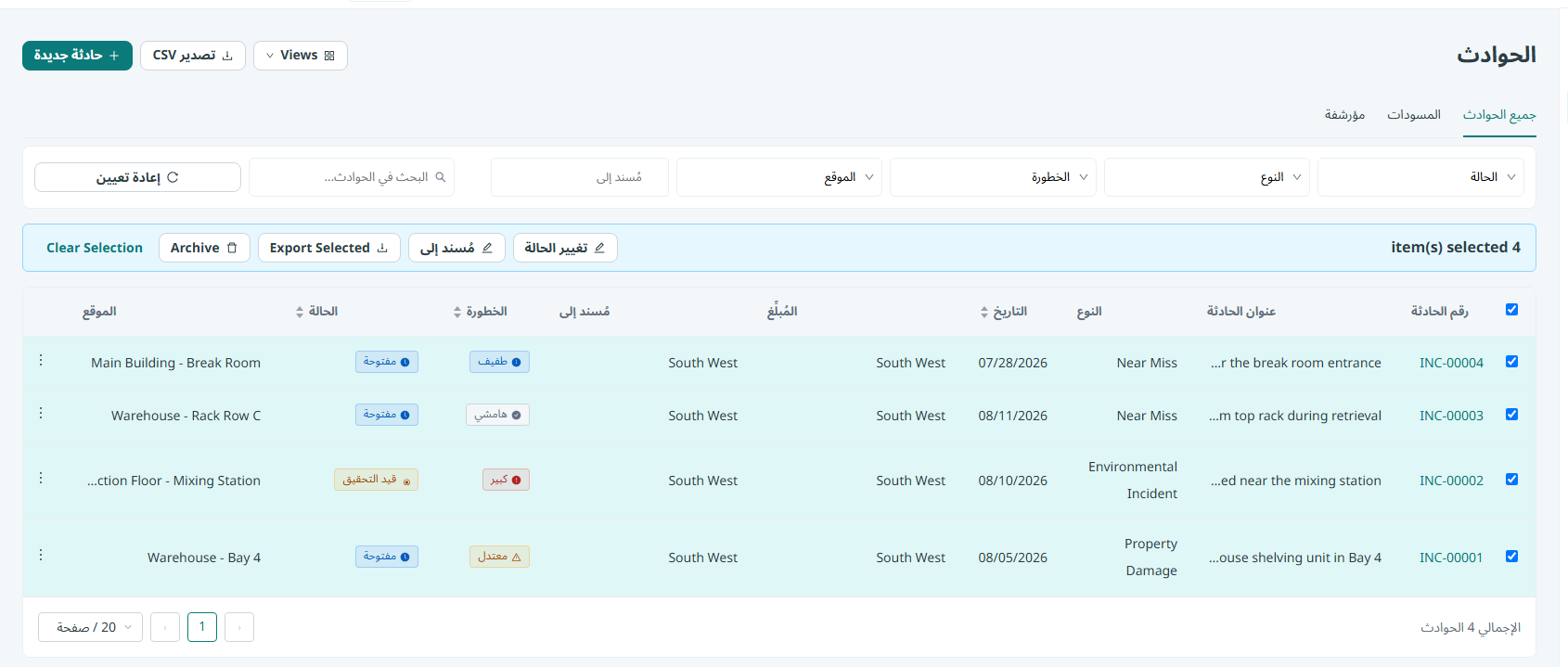The image size is (1568, 667).
Task: Click the search magnifier icon
Action: 441,177
